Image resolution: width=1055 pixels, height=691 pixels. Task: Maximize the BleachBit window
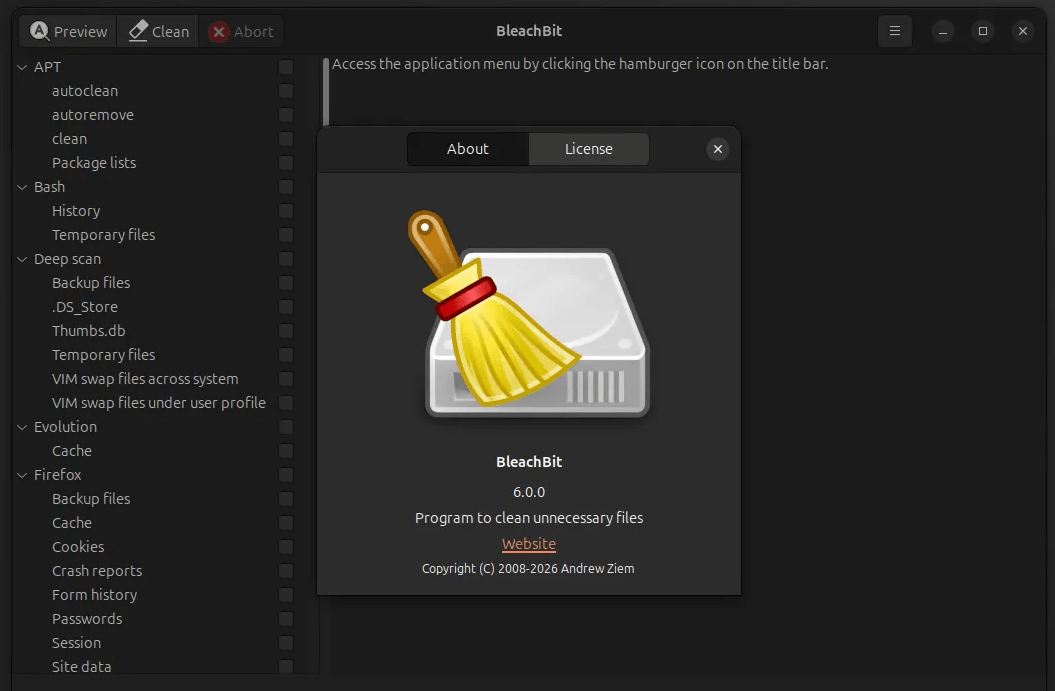982,31
